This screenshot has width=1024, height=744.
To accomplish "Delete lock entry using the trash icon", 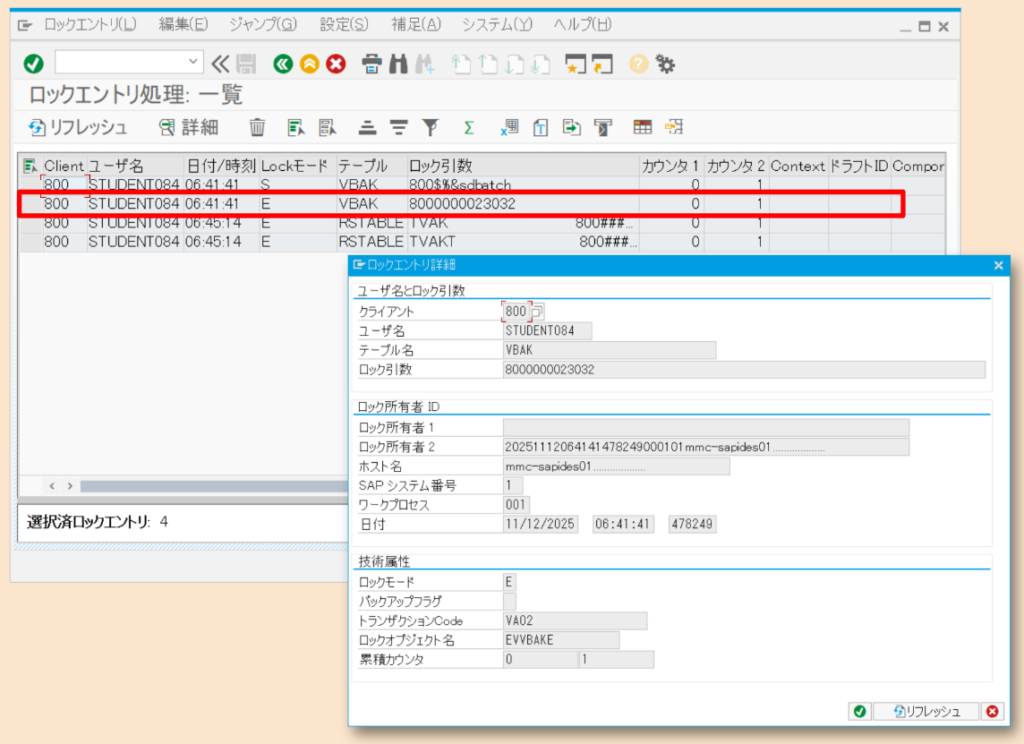I will (256, 127).
